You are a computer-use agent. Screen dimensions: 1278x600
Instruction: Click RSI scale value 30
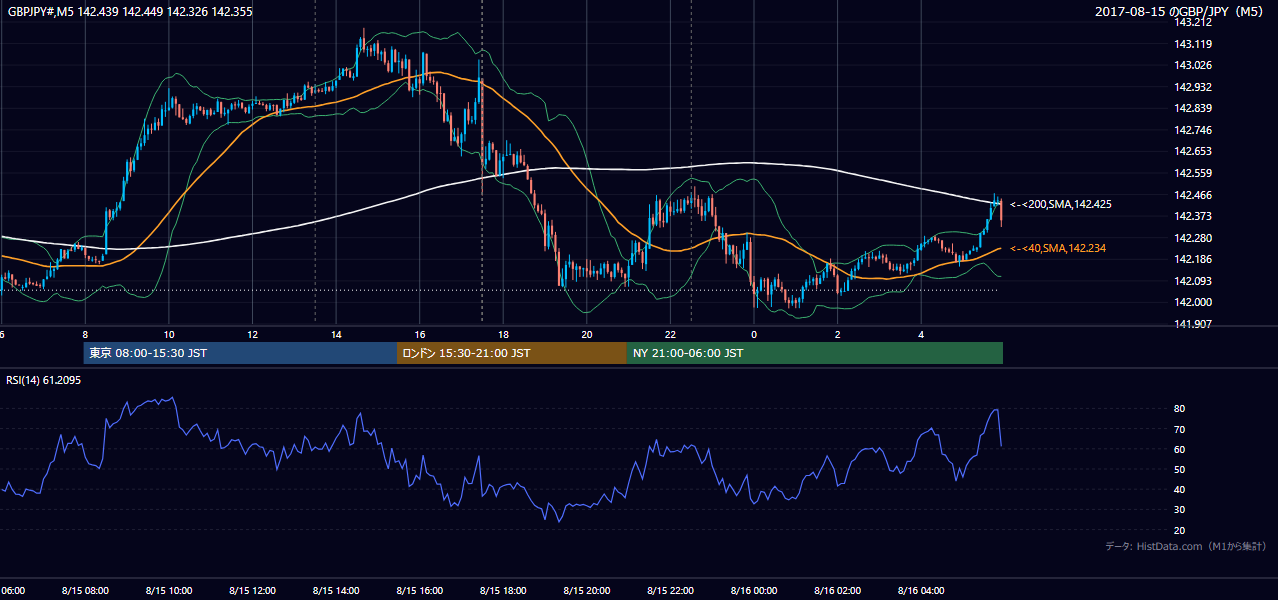point(1180,510)
